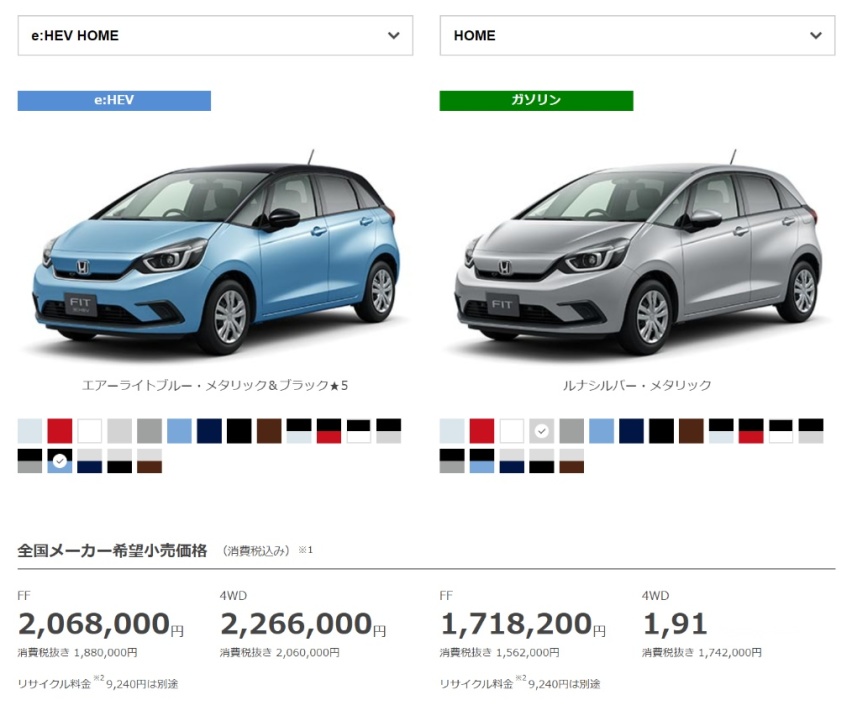Select silver-over-black two-tone swatch for gasoline HOME
The height and width of the screenshot is (716, 852).
click(542, 461)
